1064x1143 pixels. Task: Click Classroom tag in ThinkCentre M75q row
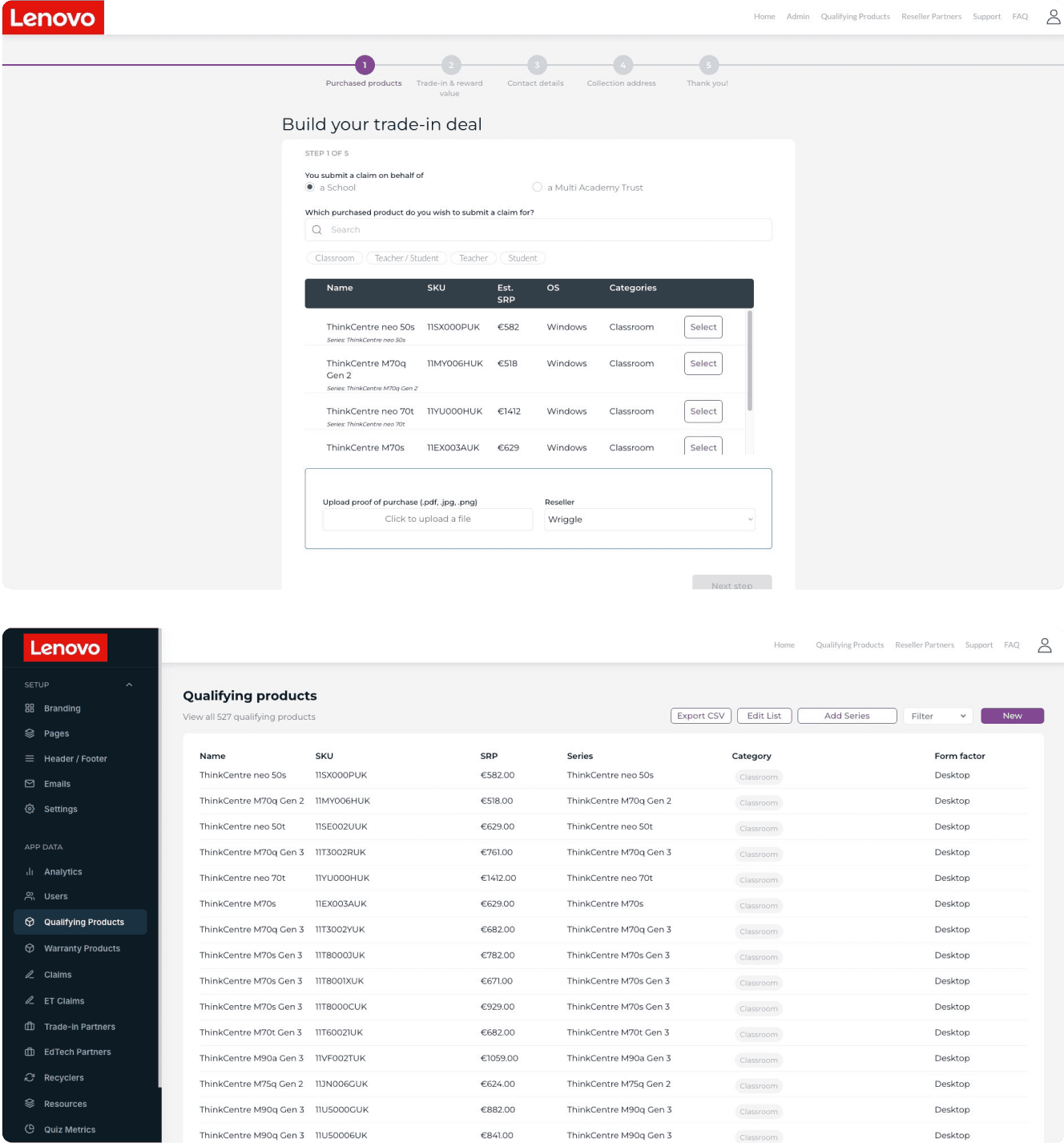759,1086
